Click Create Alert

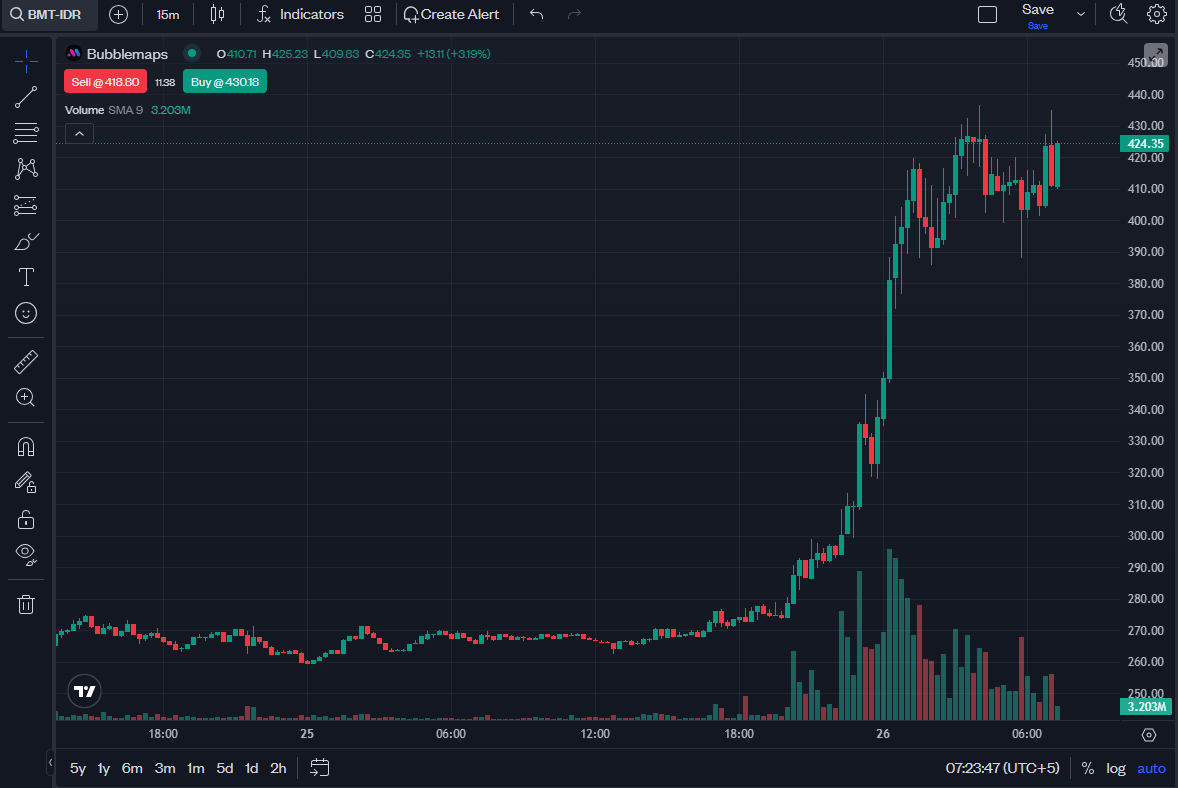click(x=452, y=14)
